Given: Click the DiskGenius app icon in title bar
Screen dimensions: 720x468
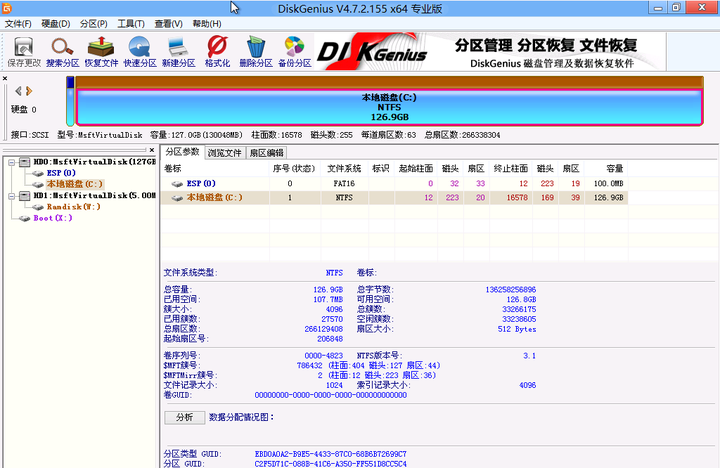Looking at the screenshot, I should click(x=7, y=8).
